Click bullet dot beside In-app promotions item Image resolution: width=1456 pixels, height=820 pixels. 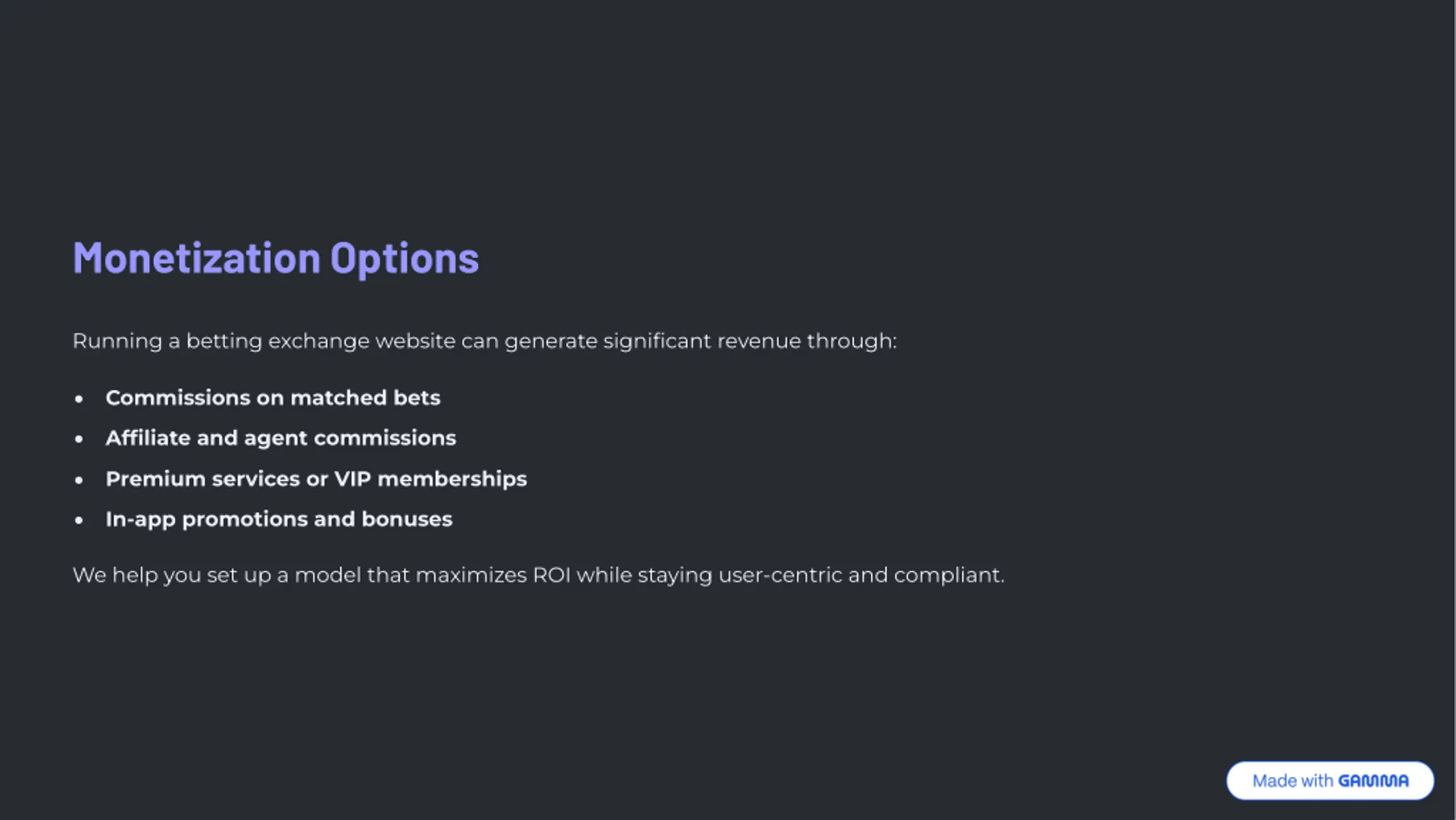pyautogui.click(x=79, y=520)
